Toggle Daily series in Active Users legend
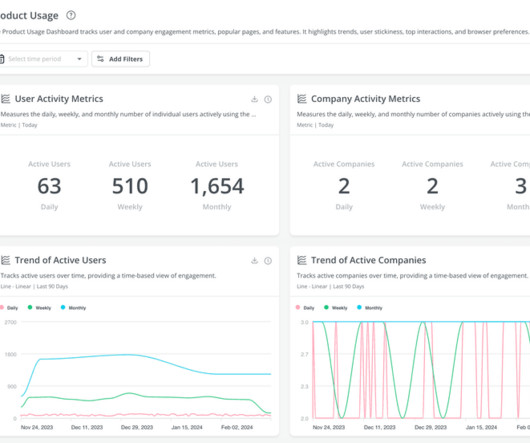Image resolution: width=530 pixels, height=443 pixels. [9, 307]
